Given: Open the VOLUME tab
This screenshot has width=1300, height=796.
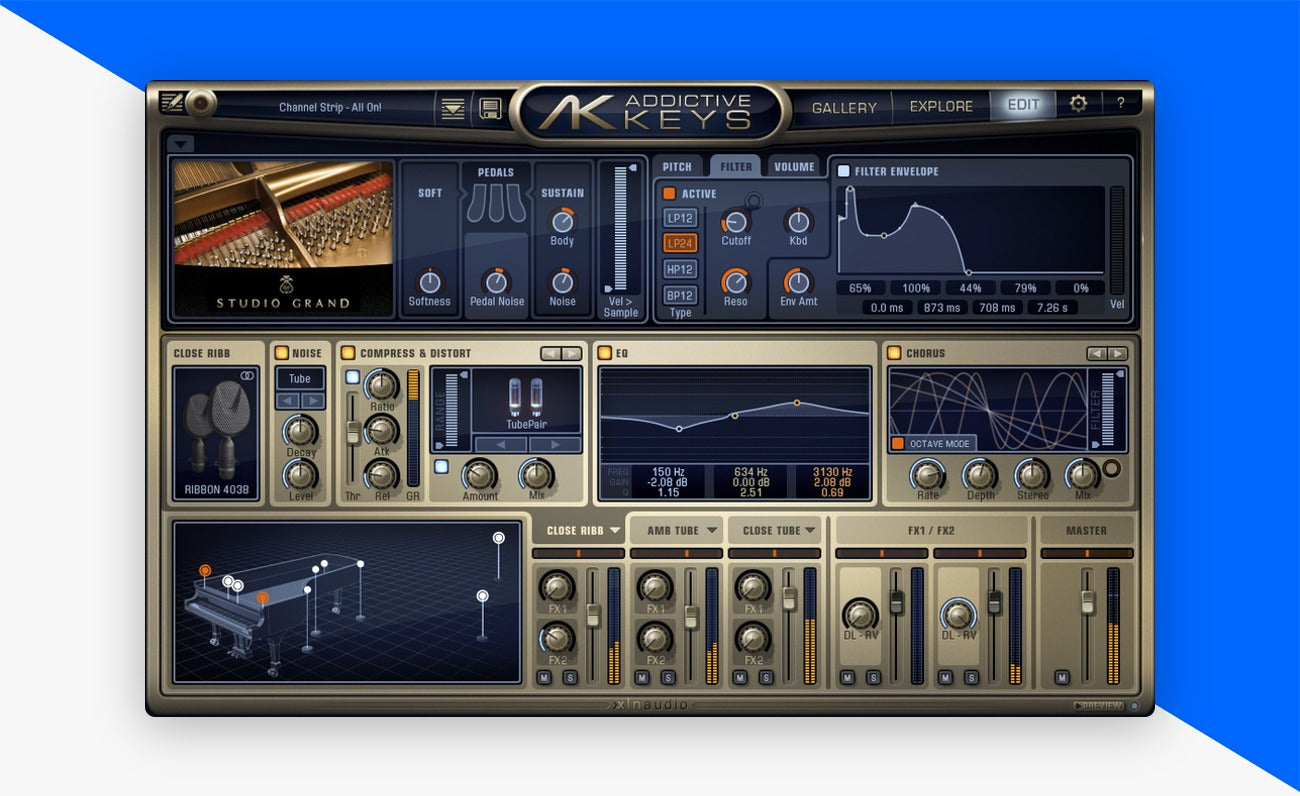Looking at the screenshot, I should (794, 167).
